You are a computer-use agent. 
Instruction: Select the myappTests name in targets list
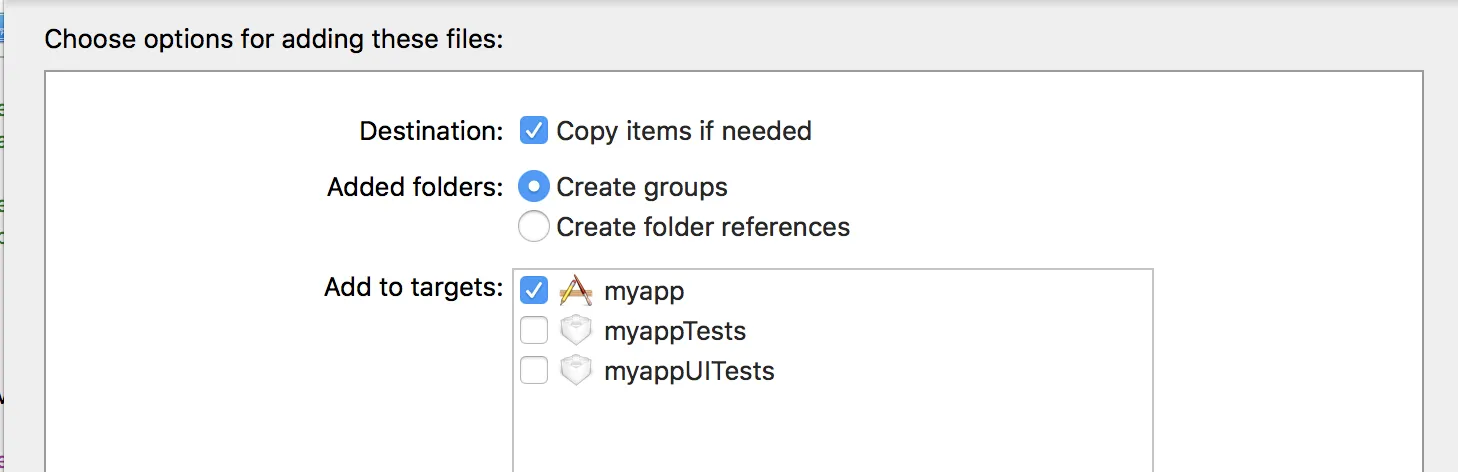pyautogui.click(x=675, y=331)
